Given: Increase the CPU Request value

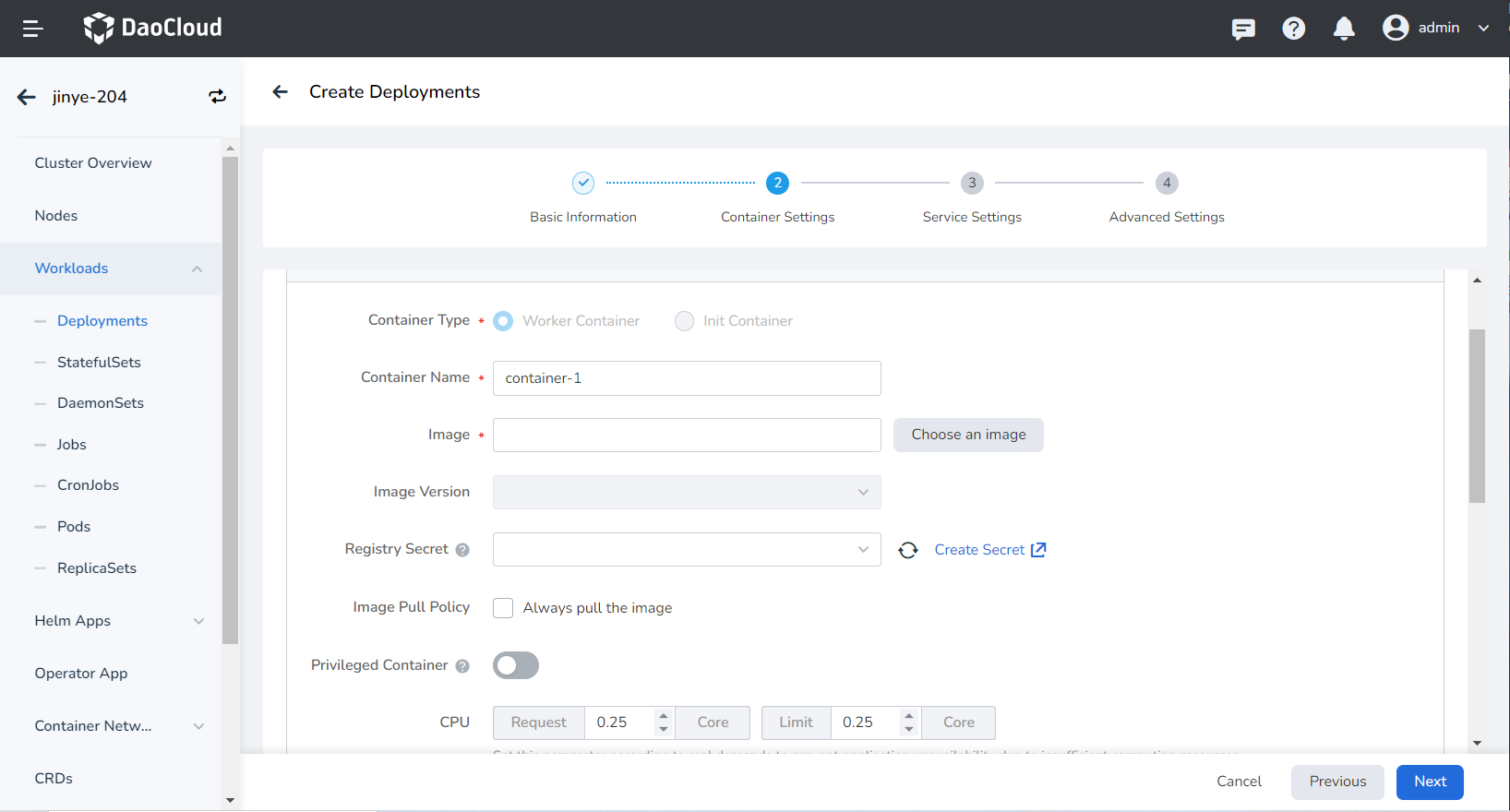Looking at the screenshot, I should 663,716.
